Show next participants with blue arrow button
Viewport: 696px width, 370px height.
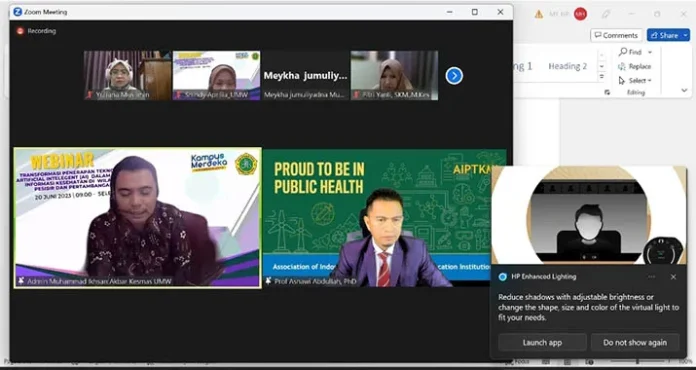(454, 76)
